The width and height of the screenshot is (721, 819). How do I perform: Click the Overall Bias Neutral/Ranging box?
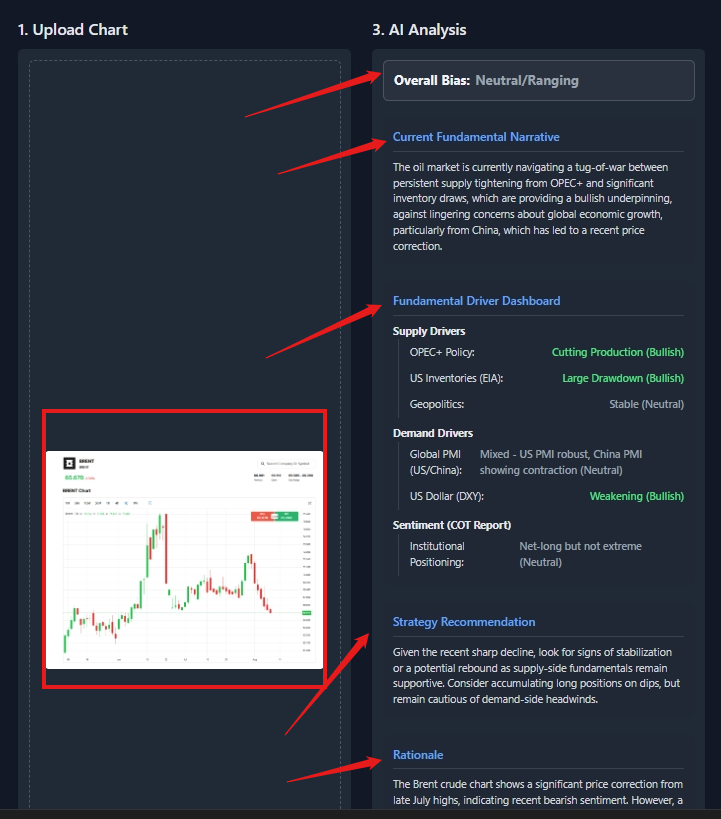[539, 80]
